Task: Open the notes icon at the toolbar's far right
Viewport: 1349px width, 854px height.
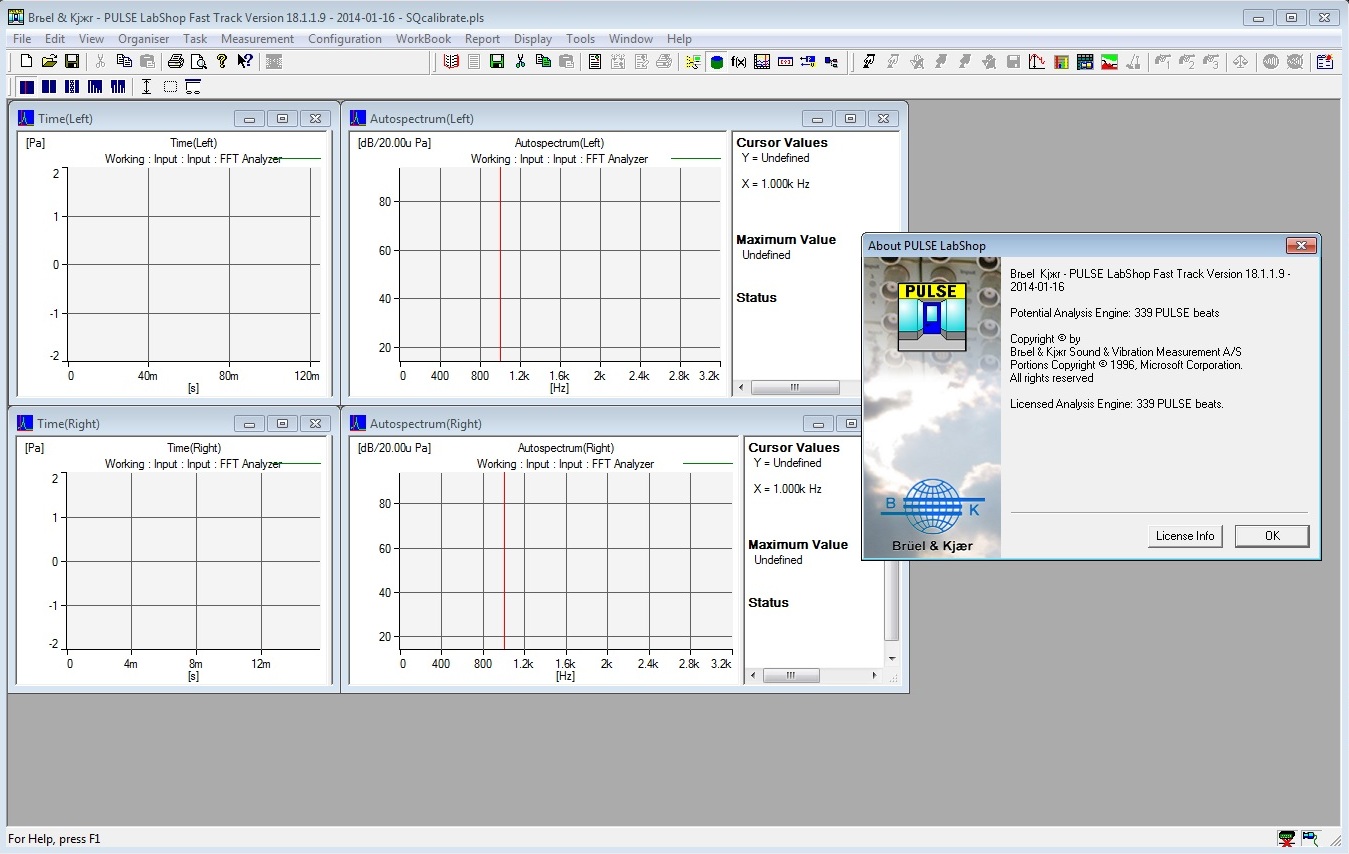Action: [x=1325, y=62]
